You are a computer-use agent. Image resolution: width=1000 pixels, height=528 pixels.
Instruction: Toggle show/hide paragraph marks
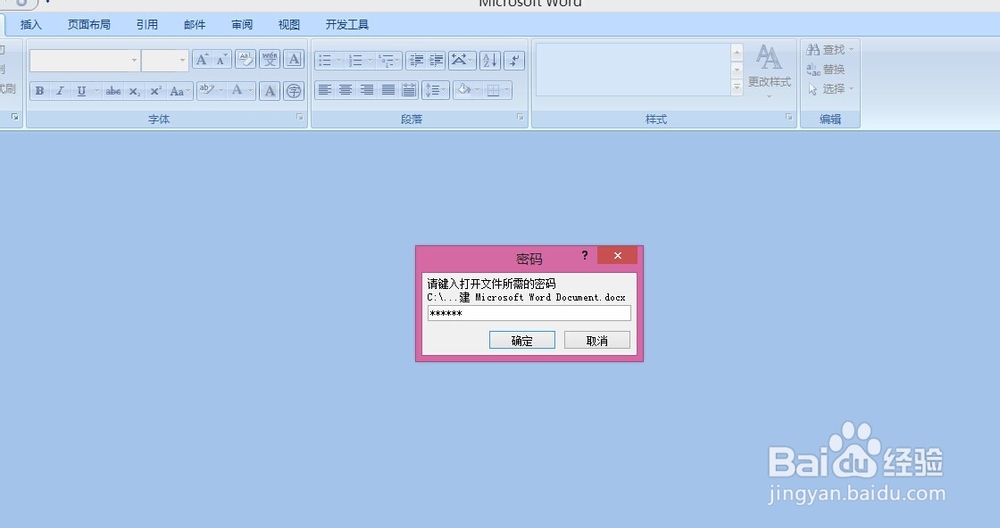(x=514, y=61)
